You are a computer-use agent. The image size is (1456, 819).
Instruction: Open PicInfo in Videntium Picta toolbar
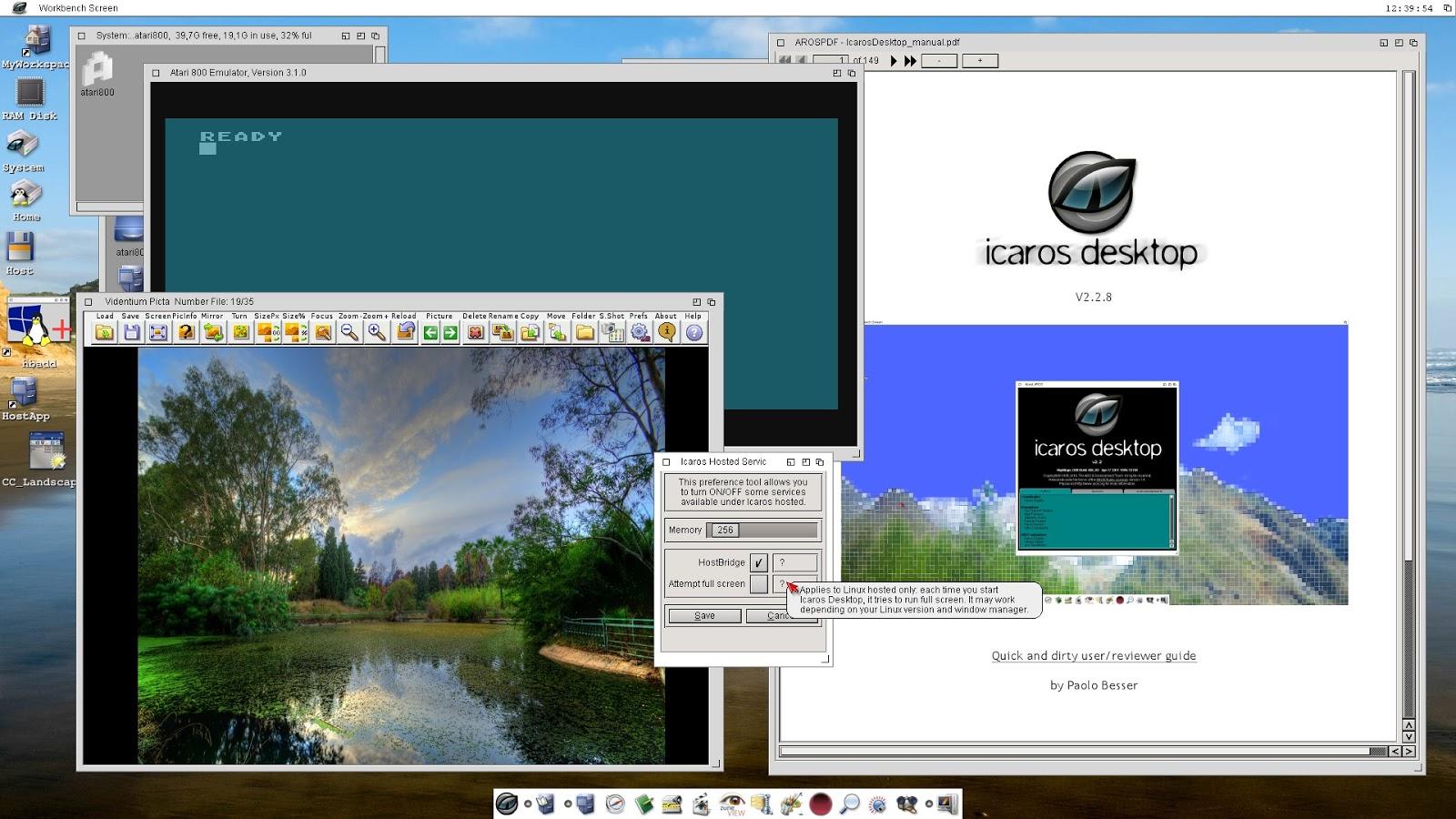(x=186, y=332)
